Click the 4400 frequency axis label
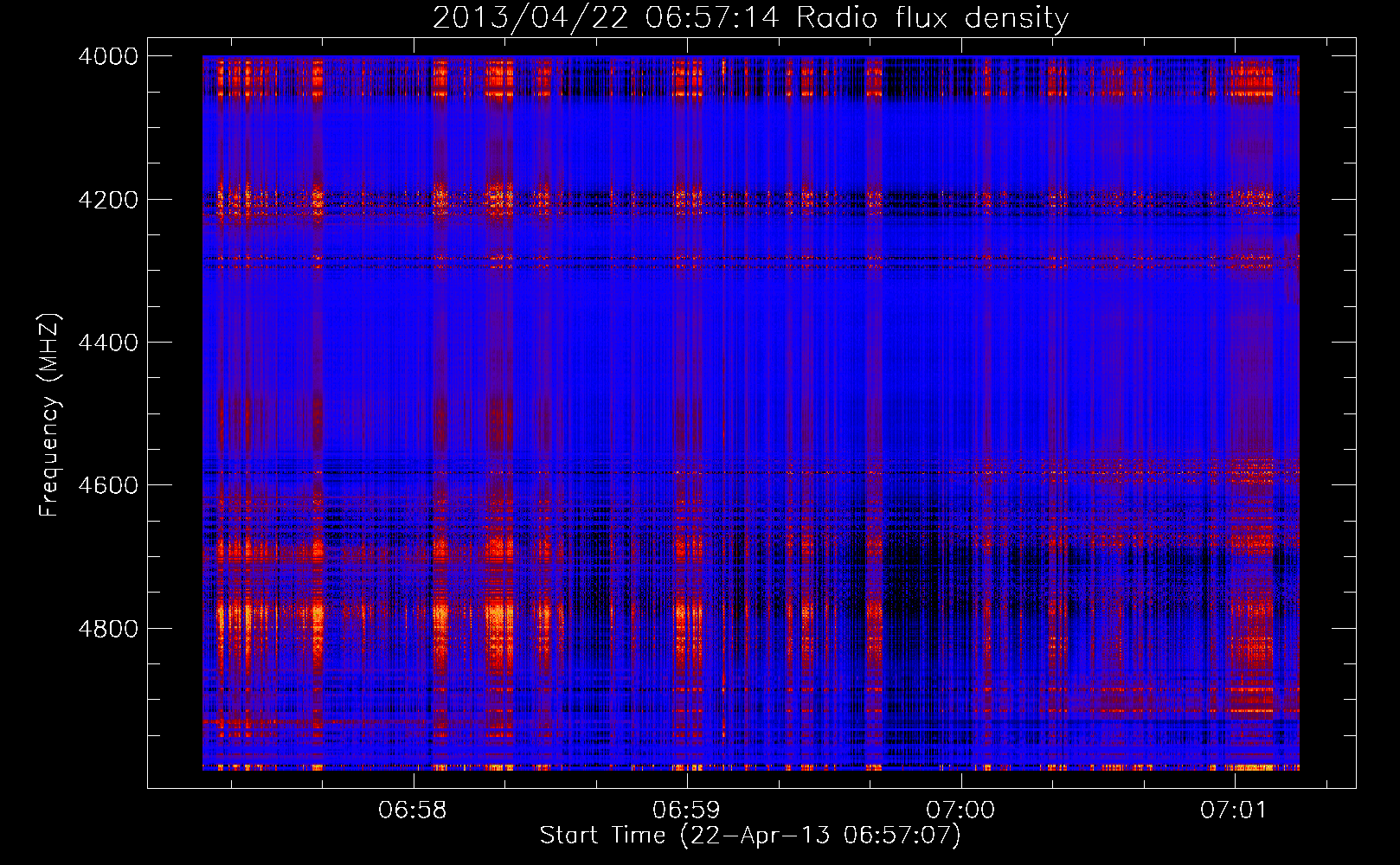 (x=108, y=343)
